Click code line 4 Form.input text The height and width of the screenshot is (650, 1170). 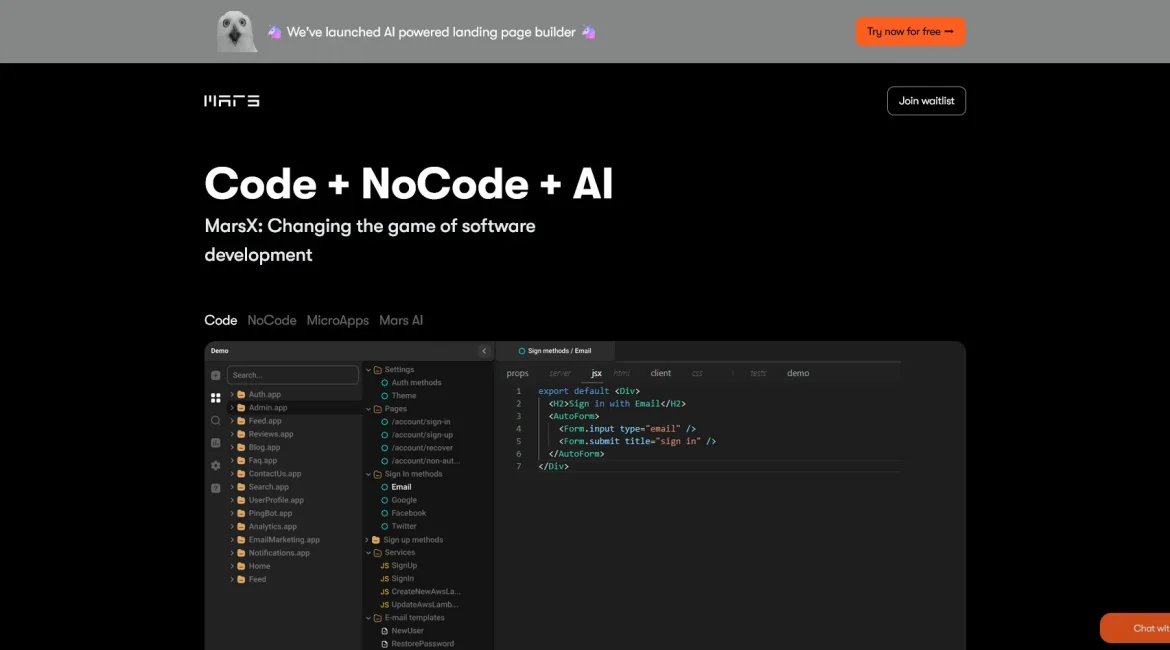click(x=628, y=428)
